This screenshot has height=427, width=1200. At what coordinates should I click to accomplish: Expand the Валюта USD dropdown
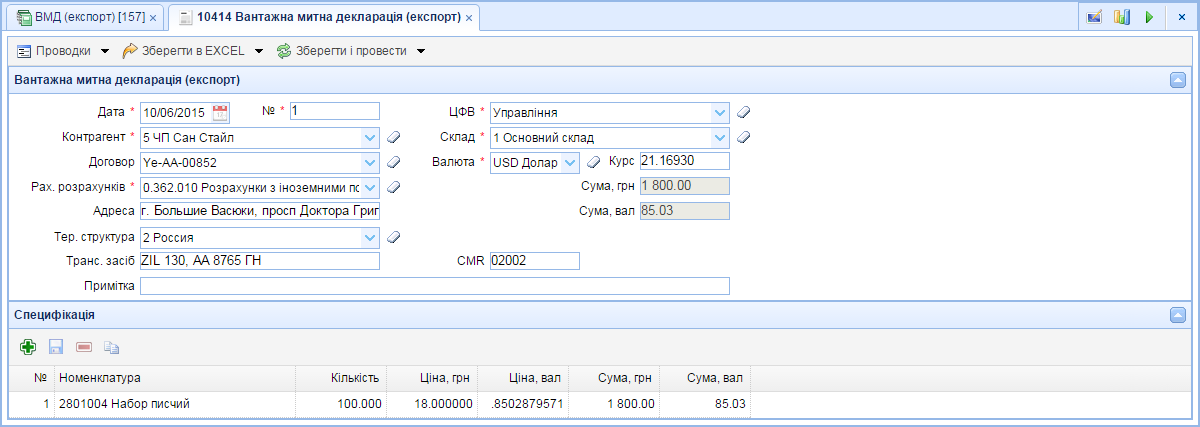(570, 161)
